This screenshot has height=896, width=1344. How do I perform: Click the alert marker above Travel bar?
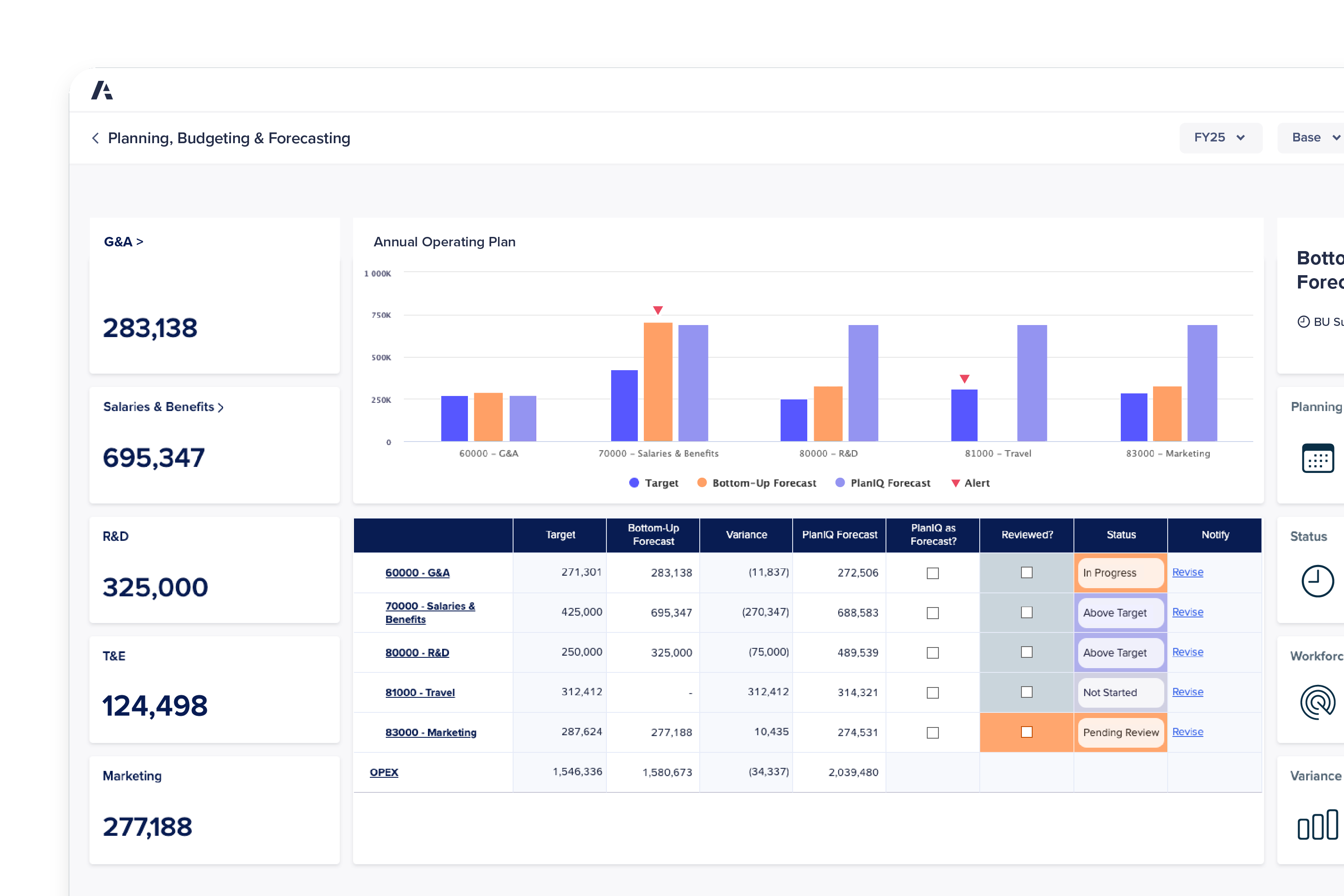click(x=964, y=379)
